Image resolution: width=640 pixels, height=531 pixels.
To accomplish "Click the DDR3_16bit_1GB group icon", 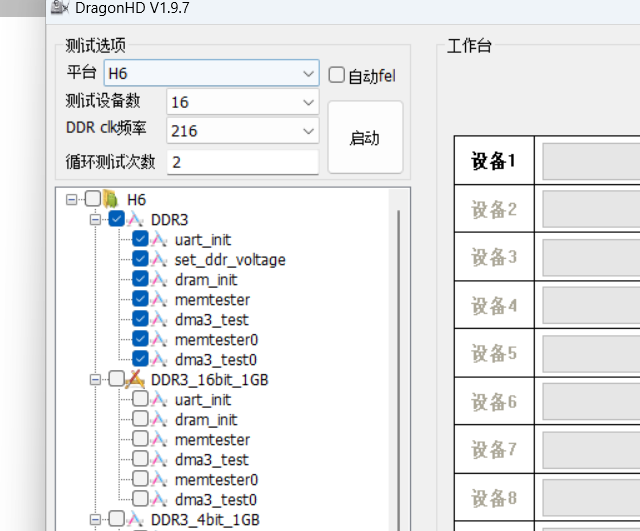I will tap(135, 380).
